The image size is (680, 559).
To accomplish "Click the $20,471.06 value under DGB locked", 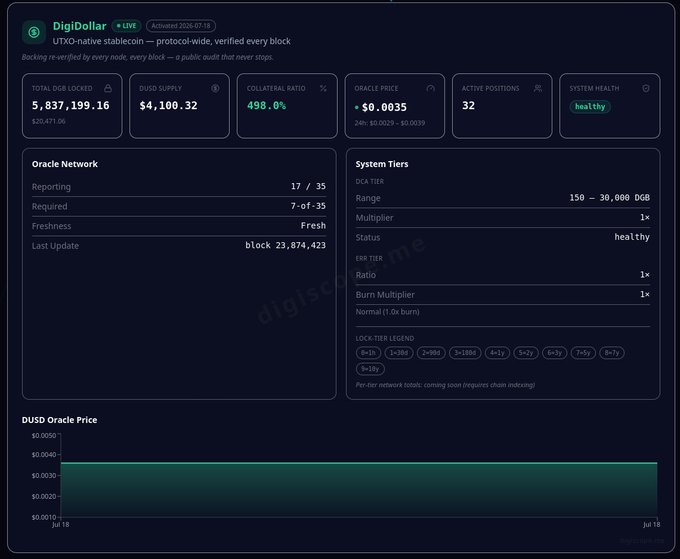I will tap(49, 121).
